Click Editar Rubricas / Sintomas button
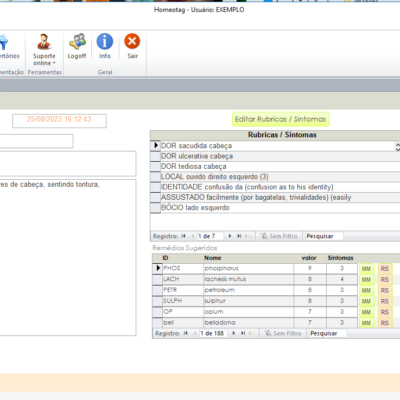 (x=281, y=119)
